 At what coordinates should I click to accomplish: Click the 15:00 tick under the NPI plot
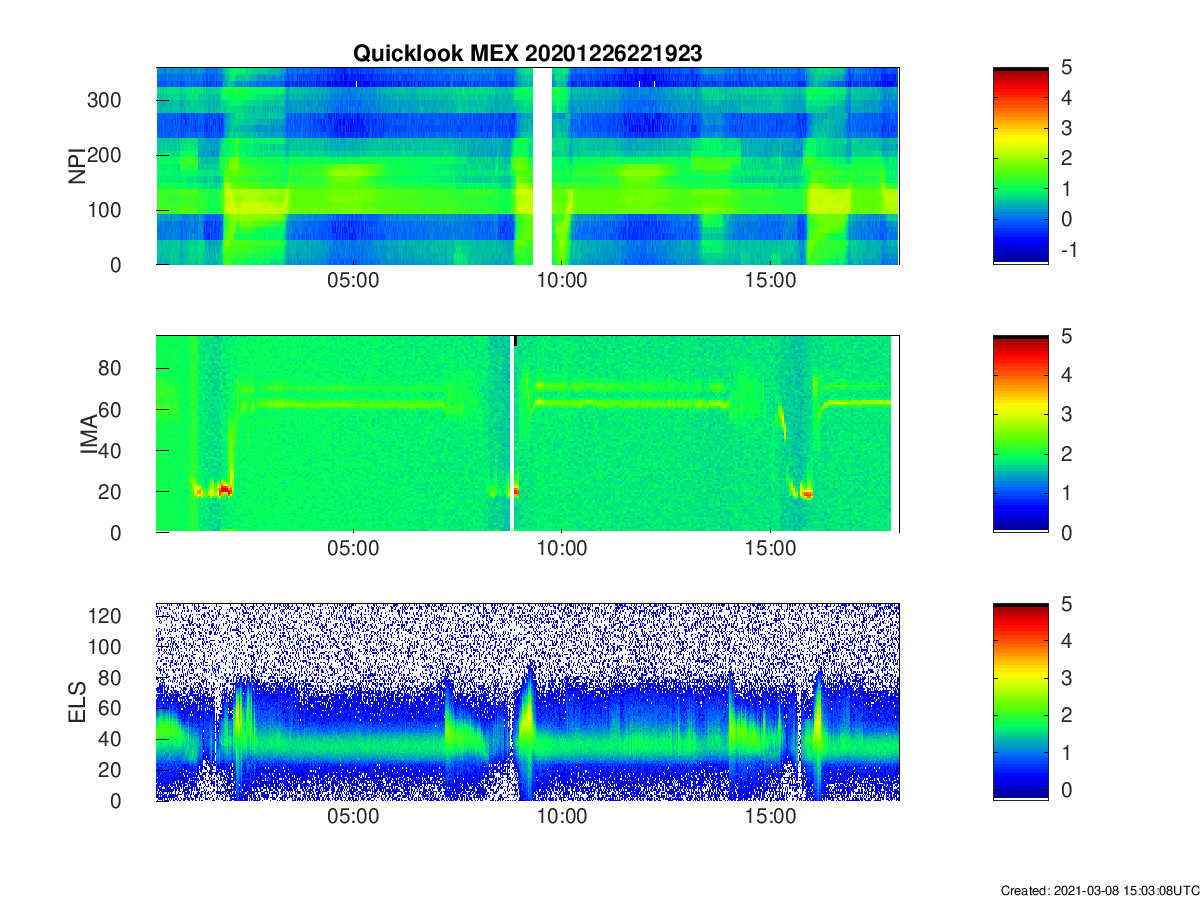coord(771,281)
